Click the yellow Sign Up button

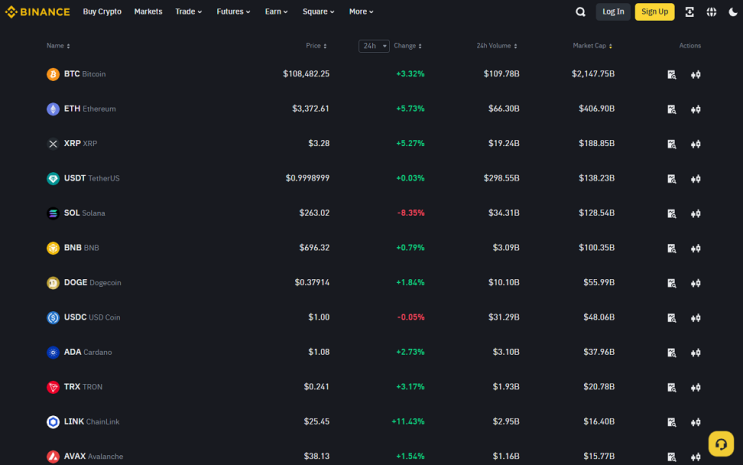pyautogui.click(x=654, y=12)
